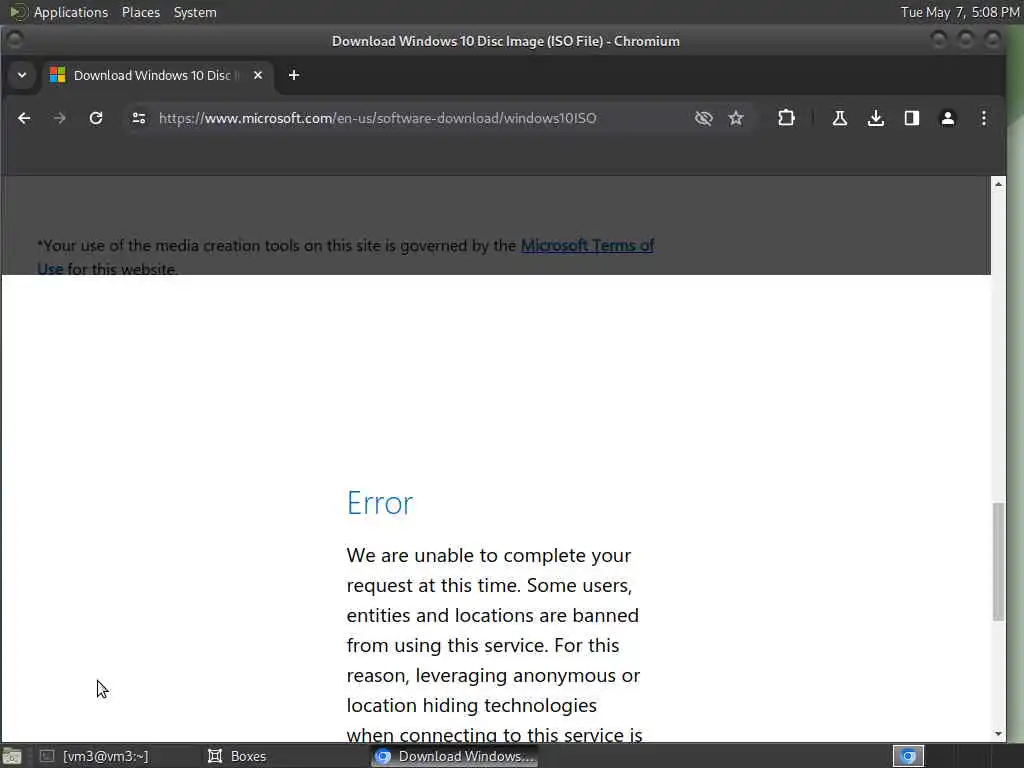Click the window menu button in title bar

click(15, 40)
